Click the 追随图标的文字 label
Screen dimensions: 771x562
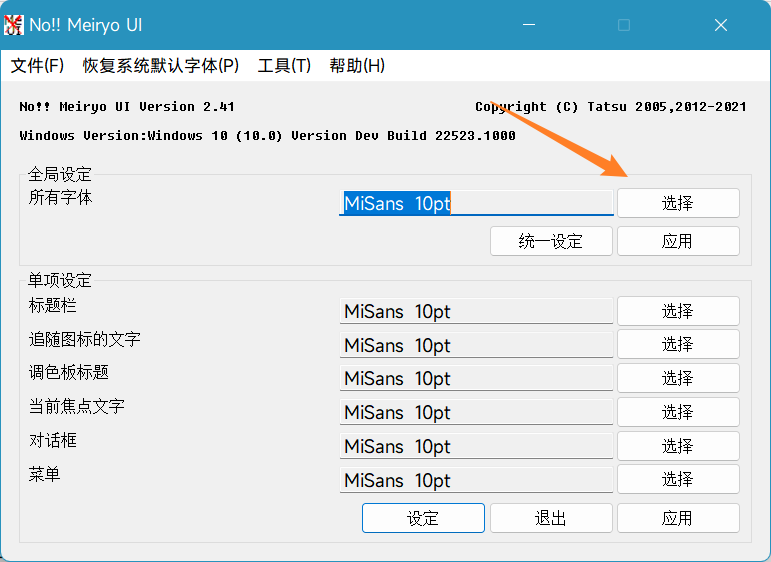click(85, 339)
